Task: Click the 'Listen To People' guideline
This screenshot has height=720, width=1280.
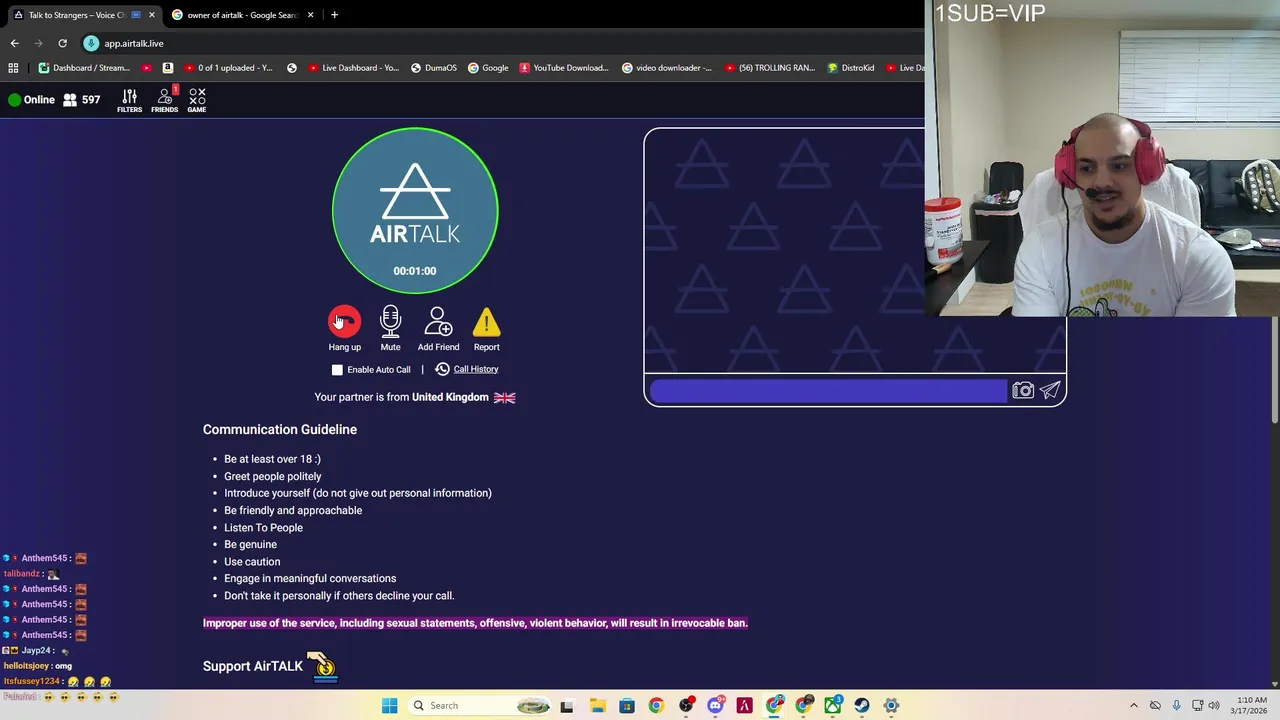Action: [263, 528]
